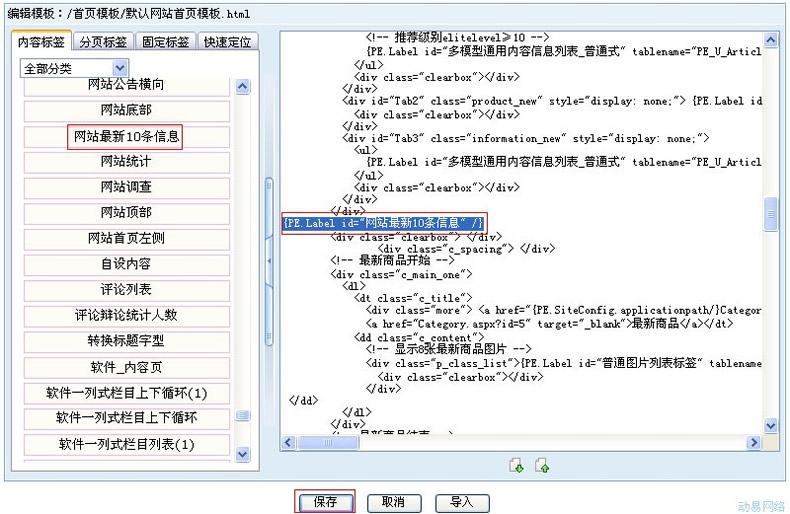Select the 网站首页左侧 label
This screenshot has width=790, height=514.
(x=126, y=238)
